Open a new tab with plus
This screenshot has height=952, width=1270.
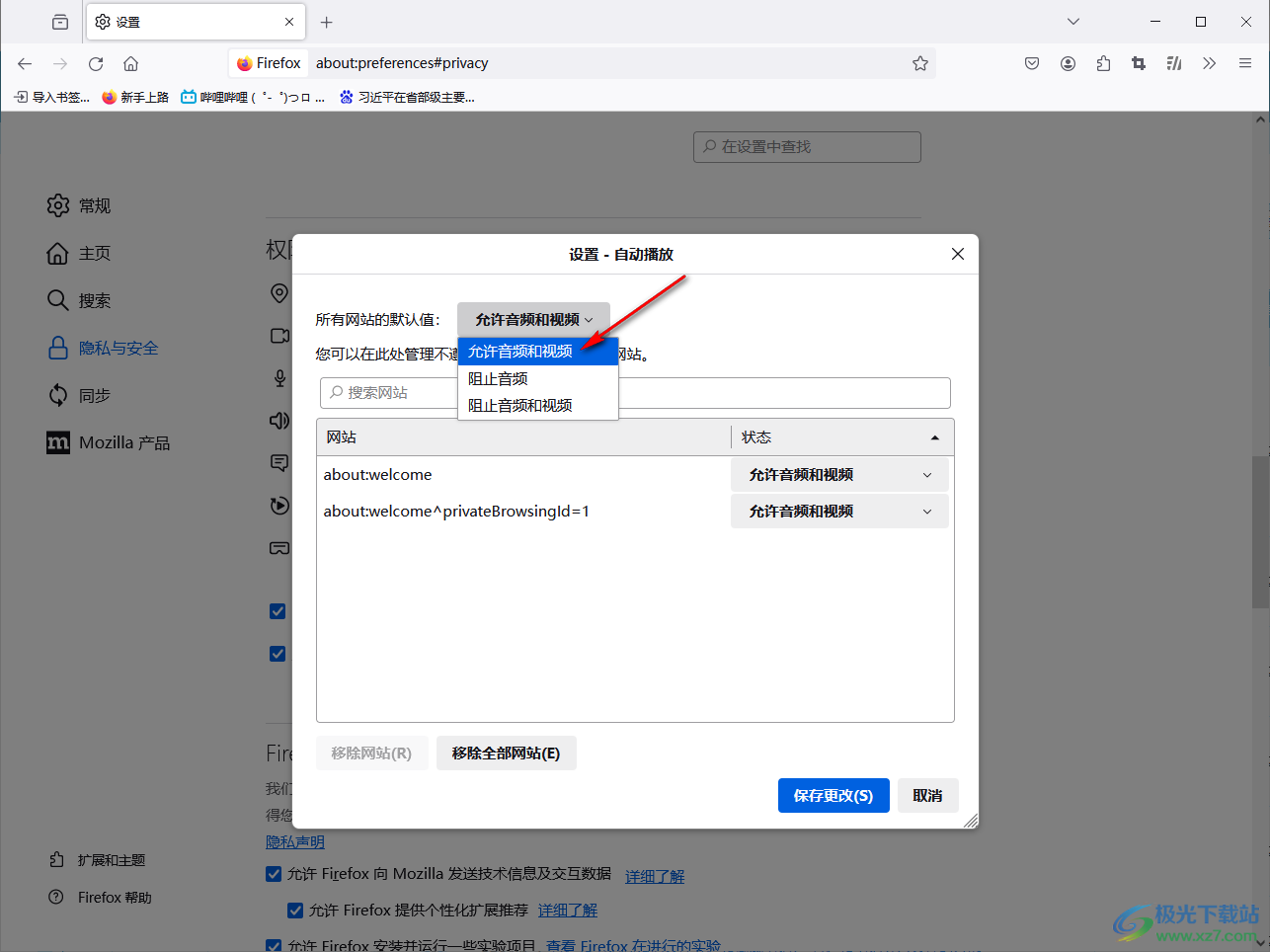[x=327, y=22]
